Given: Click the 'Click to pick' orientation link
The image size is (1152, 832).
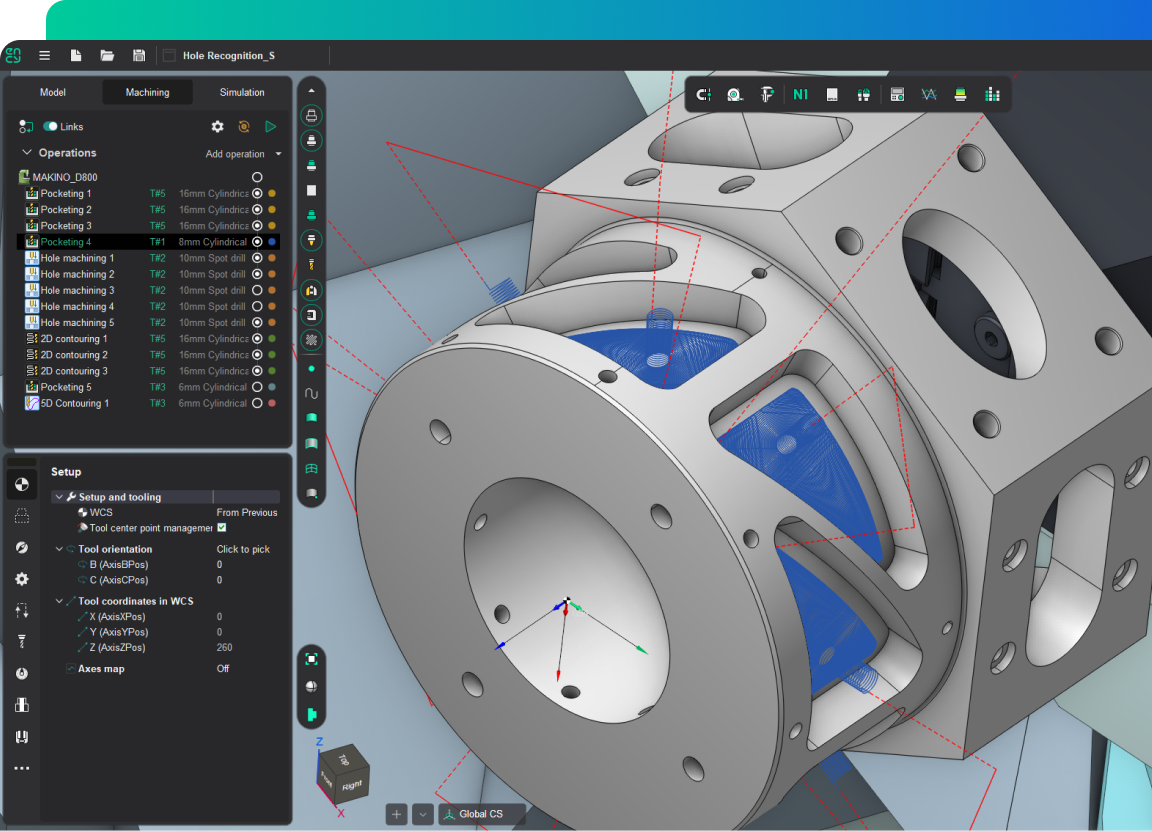Looking at the screenshot, I should pos(243,549).
